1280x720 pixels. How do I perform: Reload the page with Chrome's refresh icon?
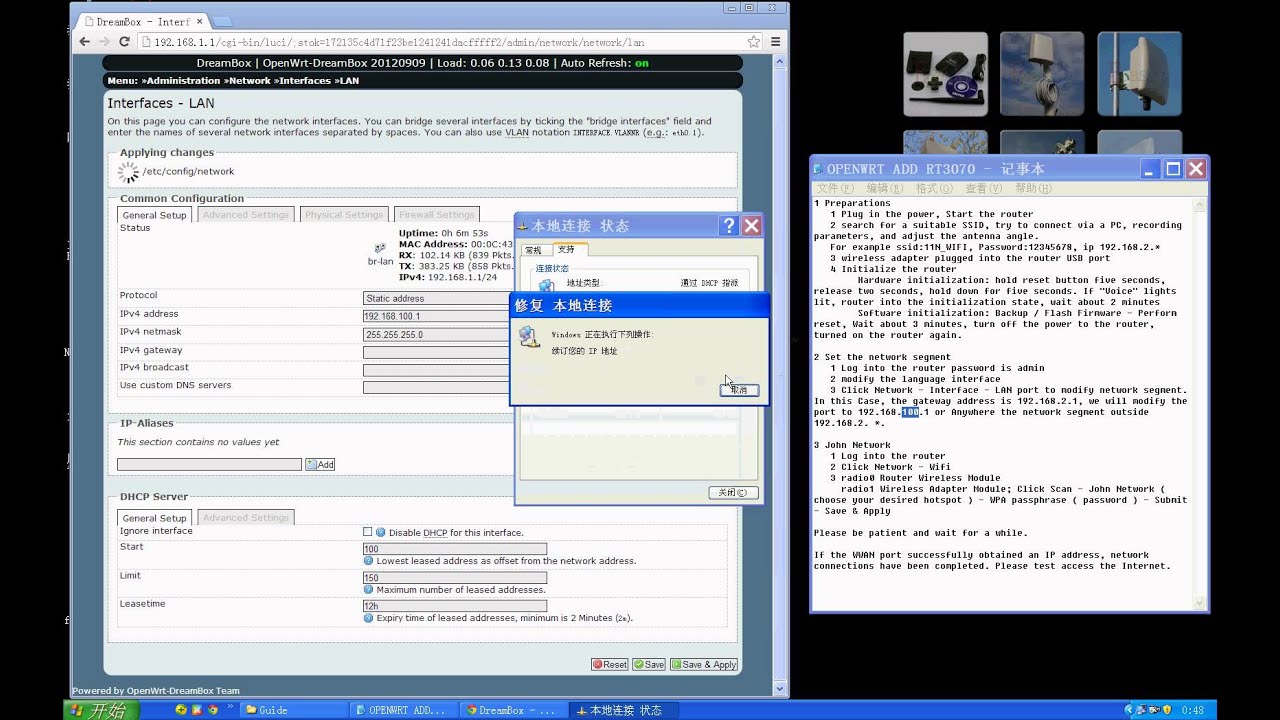(x=125, y=42)
